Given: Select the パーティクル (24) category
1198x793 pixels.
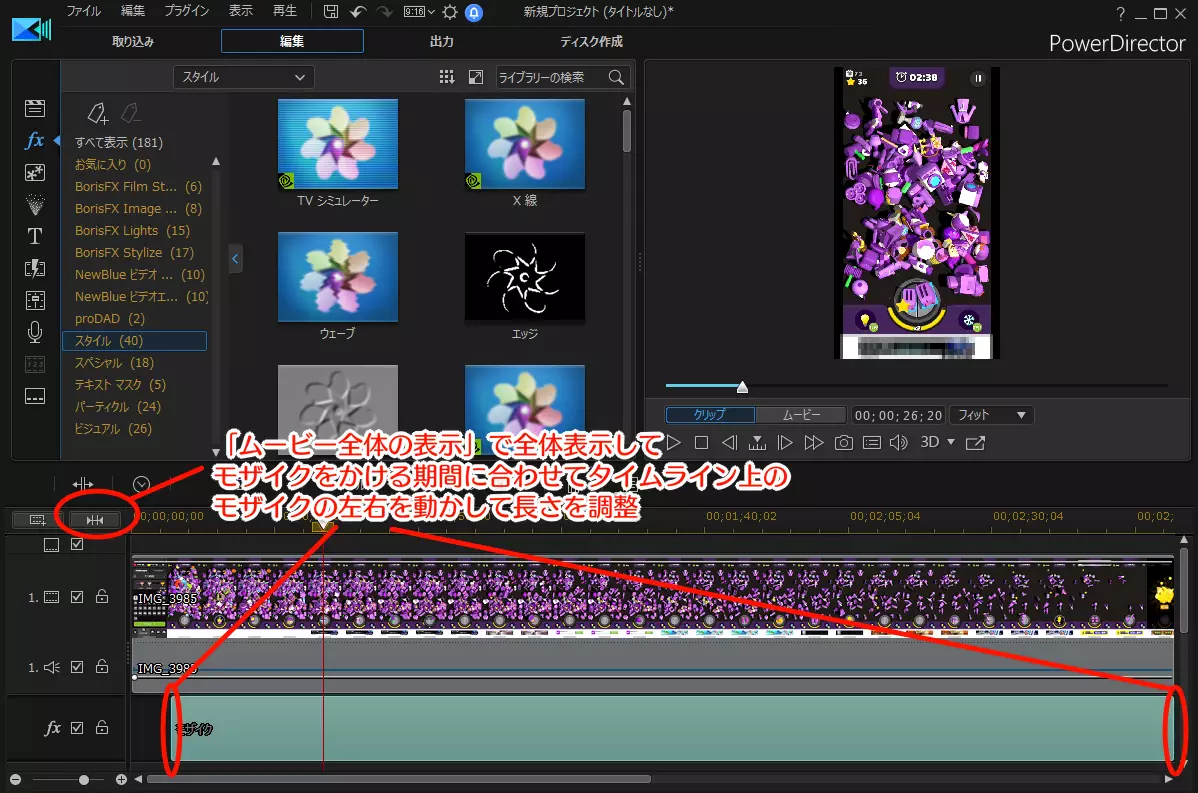Looking at the screenshot, I should coord(117,406).
